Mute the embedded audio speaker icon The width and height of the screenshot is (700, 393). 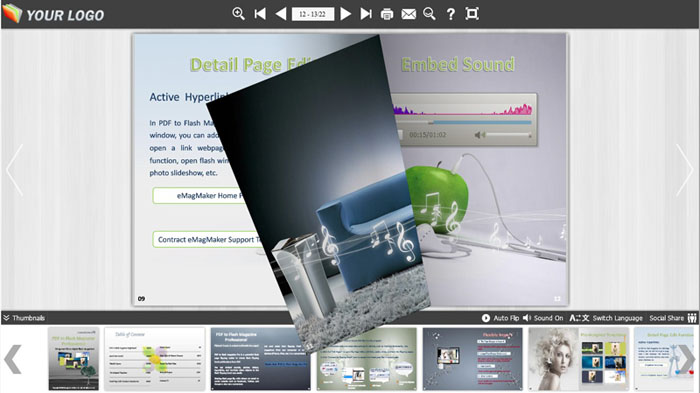(x=479, y=134)
